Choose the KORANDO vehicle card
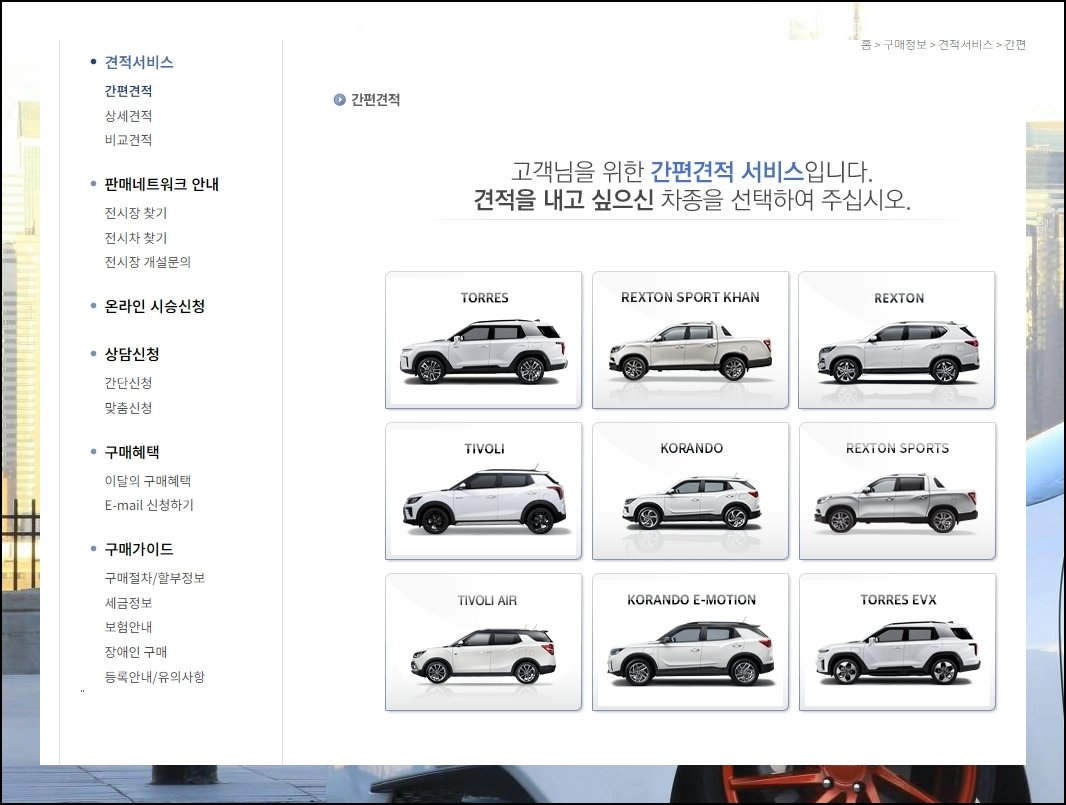 click(690, 491)
